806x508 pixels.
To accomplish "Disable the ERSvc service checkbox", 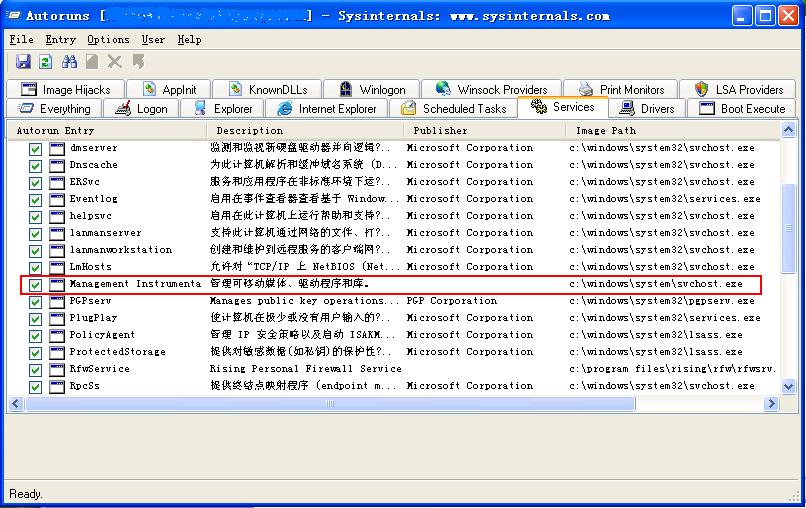I will pyautogui.click(x=35, y=183).
